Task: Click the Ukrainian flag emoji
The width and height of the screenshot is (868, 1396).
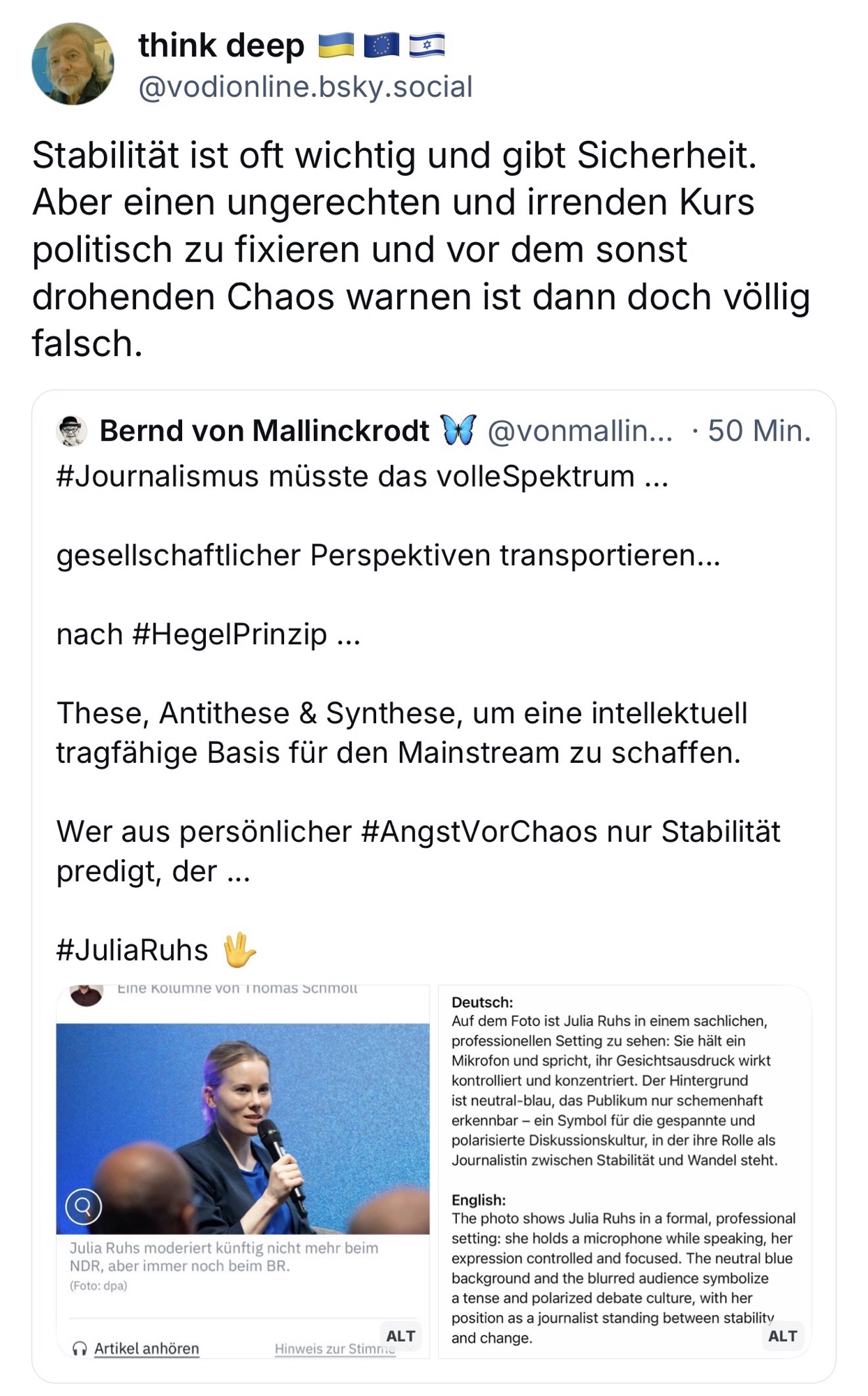Action: (x=336, y=46)
